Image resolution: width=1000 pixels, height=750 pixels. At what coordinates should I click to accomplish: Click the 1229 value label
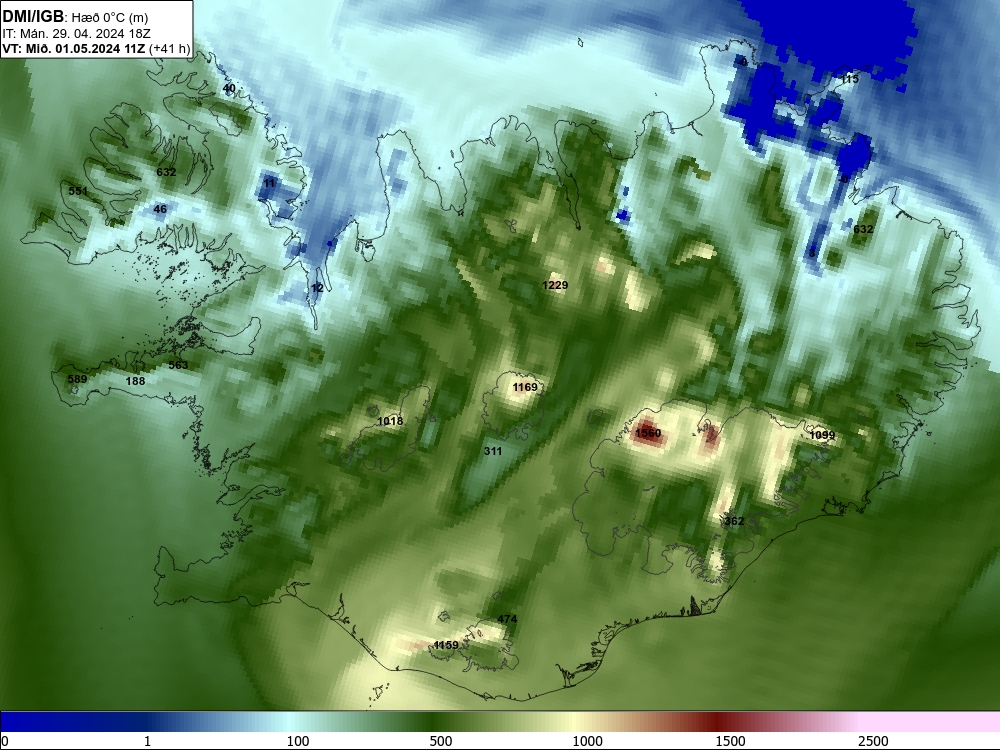point(555,285)
